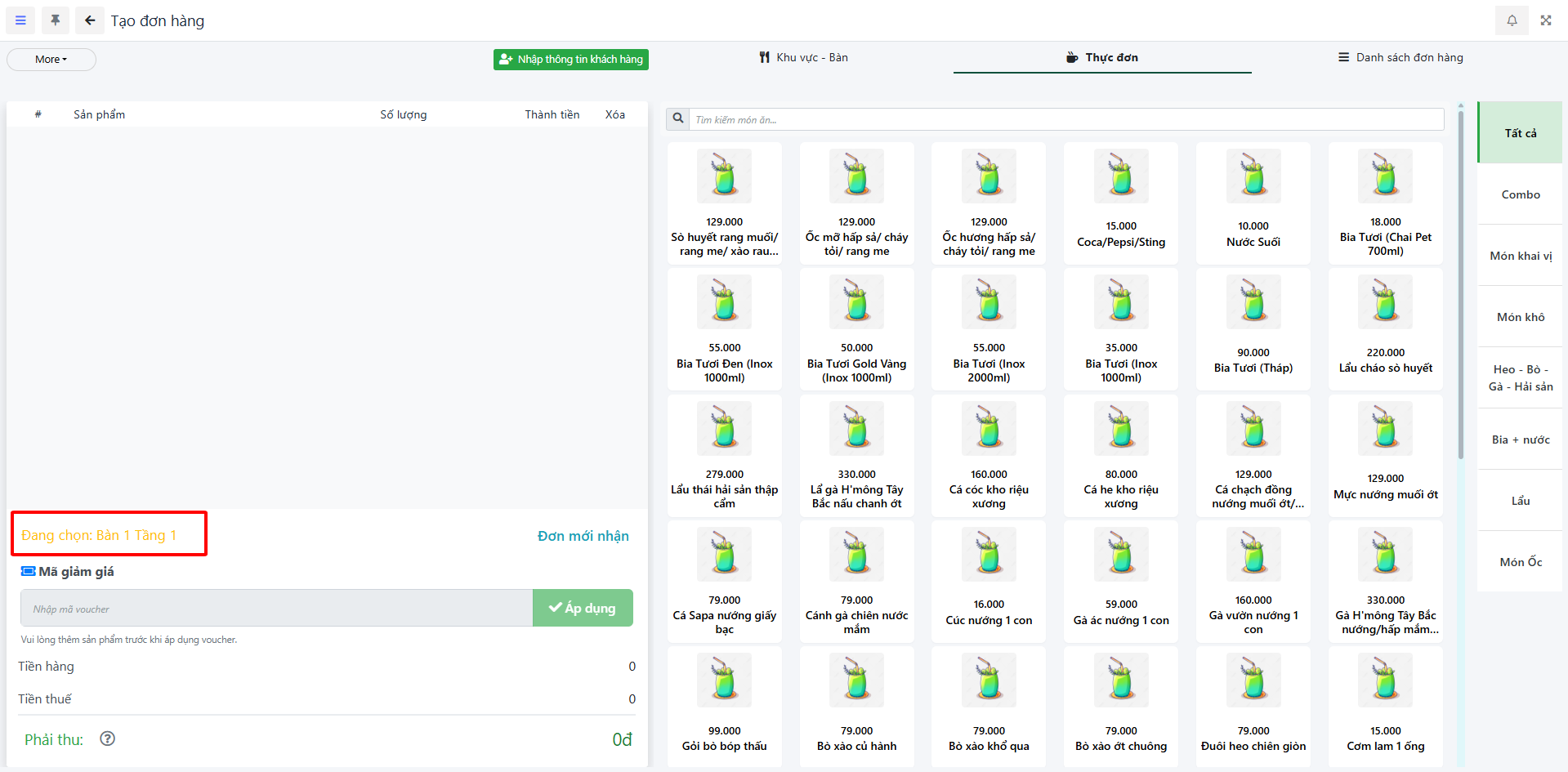Image resolution: width=1568 pixels, height=772 pixels.
Task: Filter menu by Món Ốc category
Action: pyautogui.click(x=1520, y=562)
